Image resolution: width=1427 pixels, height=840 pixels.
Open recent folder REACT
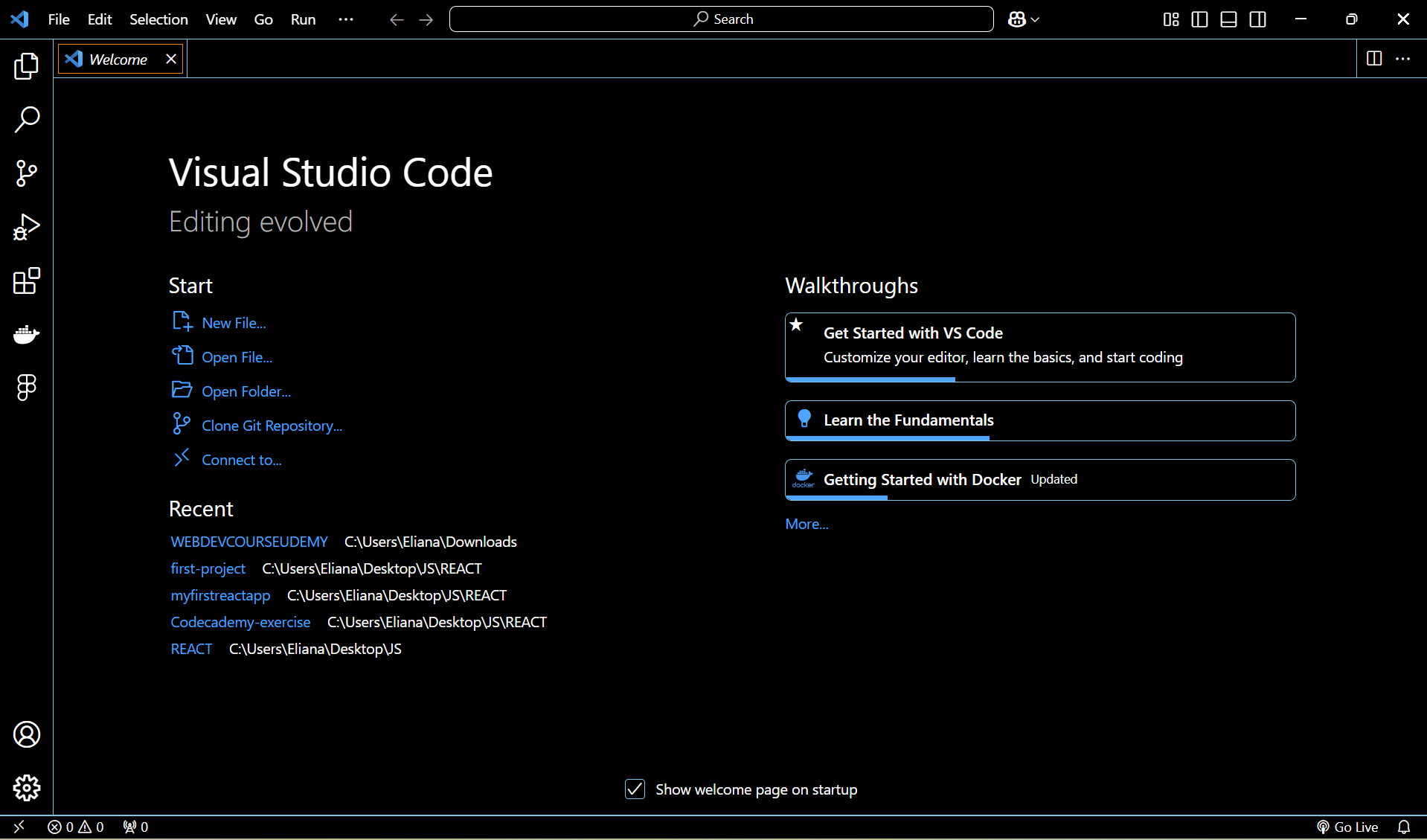coord(191,649)
